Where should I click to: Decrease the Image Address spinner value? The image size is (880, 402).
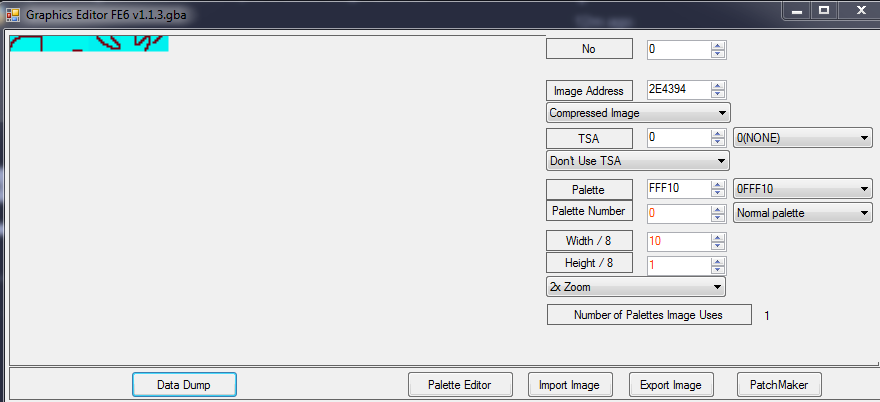718,95
